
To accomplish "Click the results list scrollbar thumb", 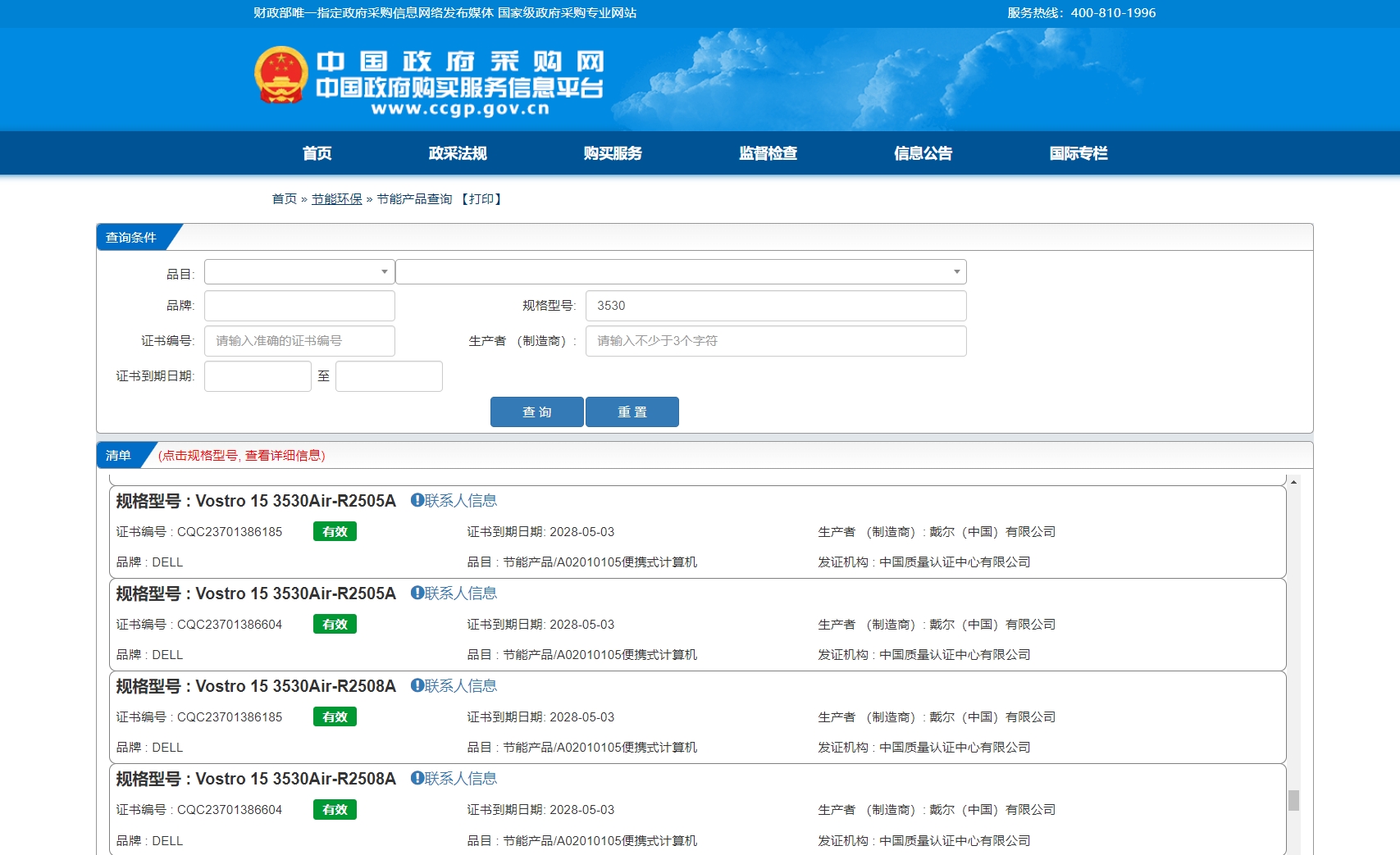I will click(1293, 800).
